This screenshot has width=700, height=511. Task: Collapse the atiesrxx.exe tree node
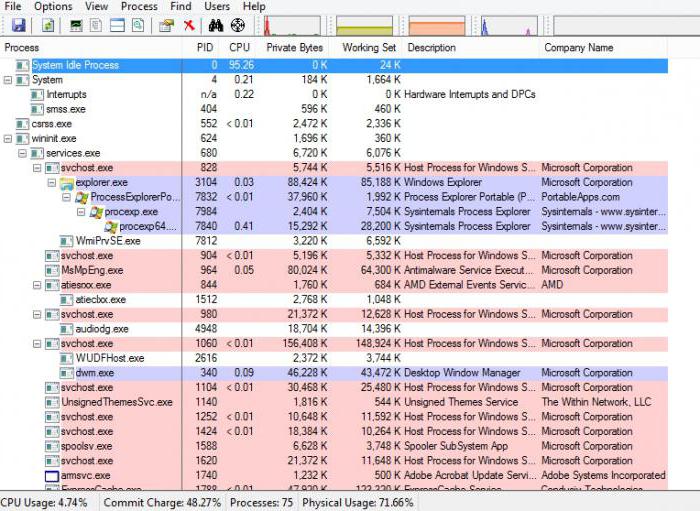click(x=37, y=285)
